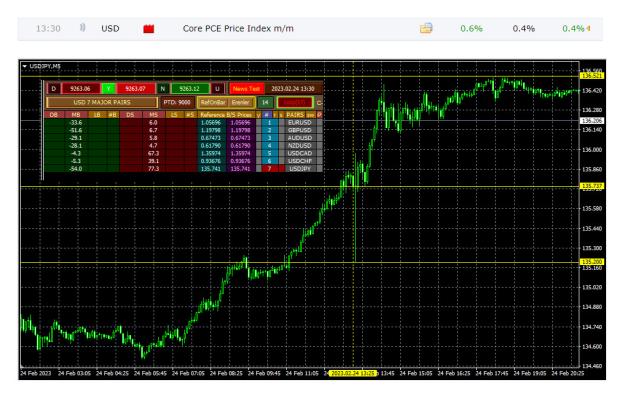Click the MB column header

[76, 115]
